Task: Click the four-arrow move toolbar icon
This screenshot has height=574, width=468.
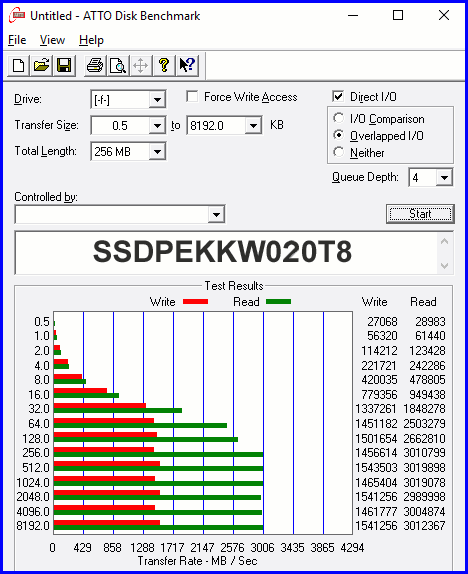Action: [141, 66]
